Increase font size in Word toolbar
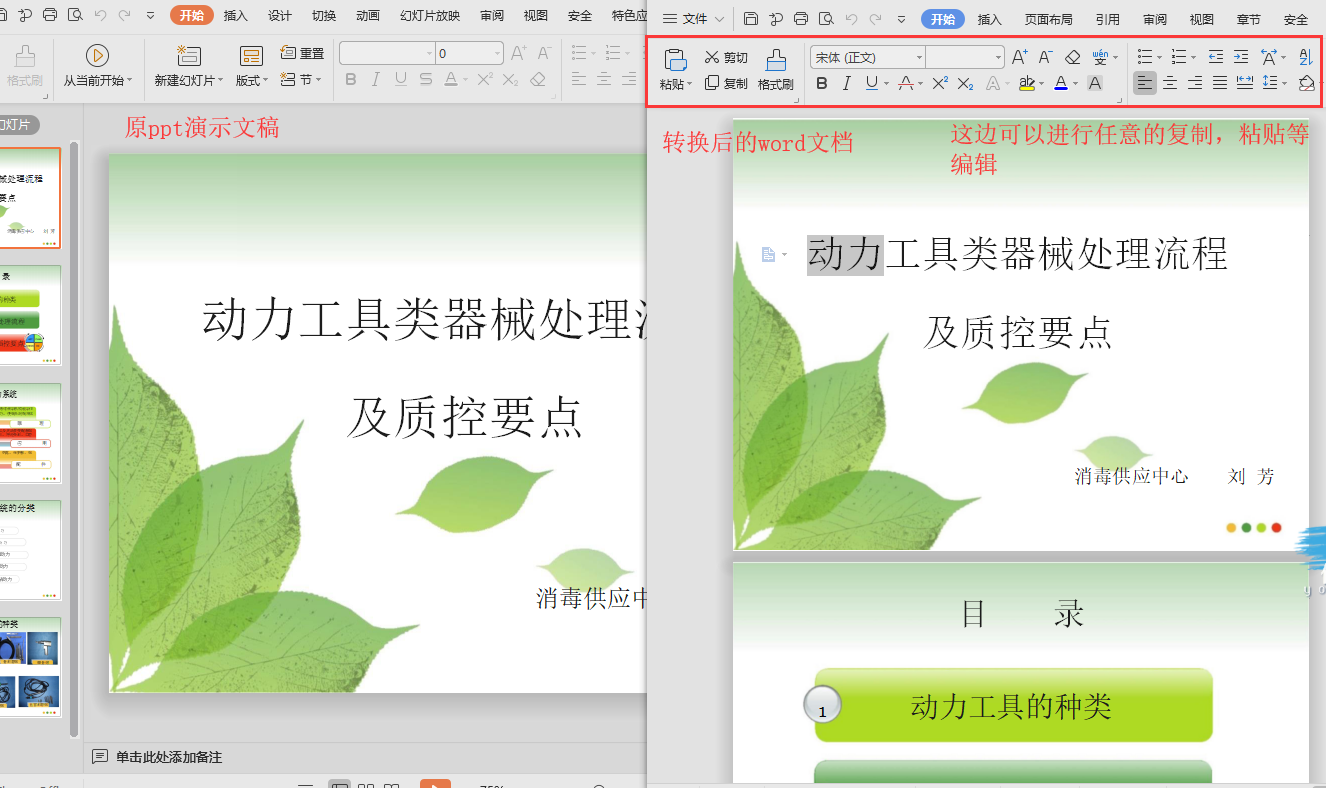Image resolution: width=1326 pixels, height=788 pixels. tap(1019, 58)
